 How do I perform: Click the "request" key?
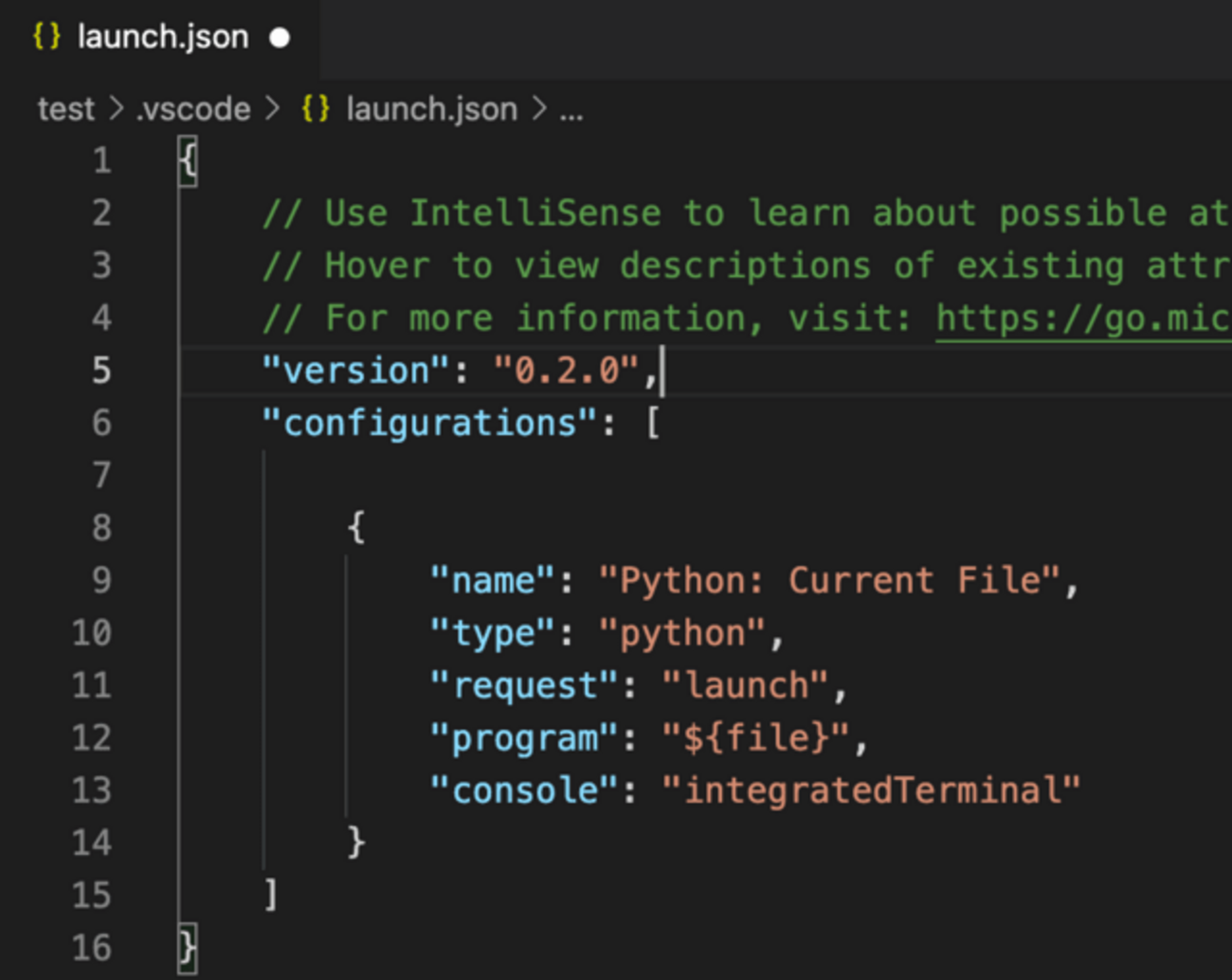pyautogui.click(x=525, y=686)
